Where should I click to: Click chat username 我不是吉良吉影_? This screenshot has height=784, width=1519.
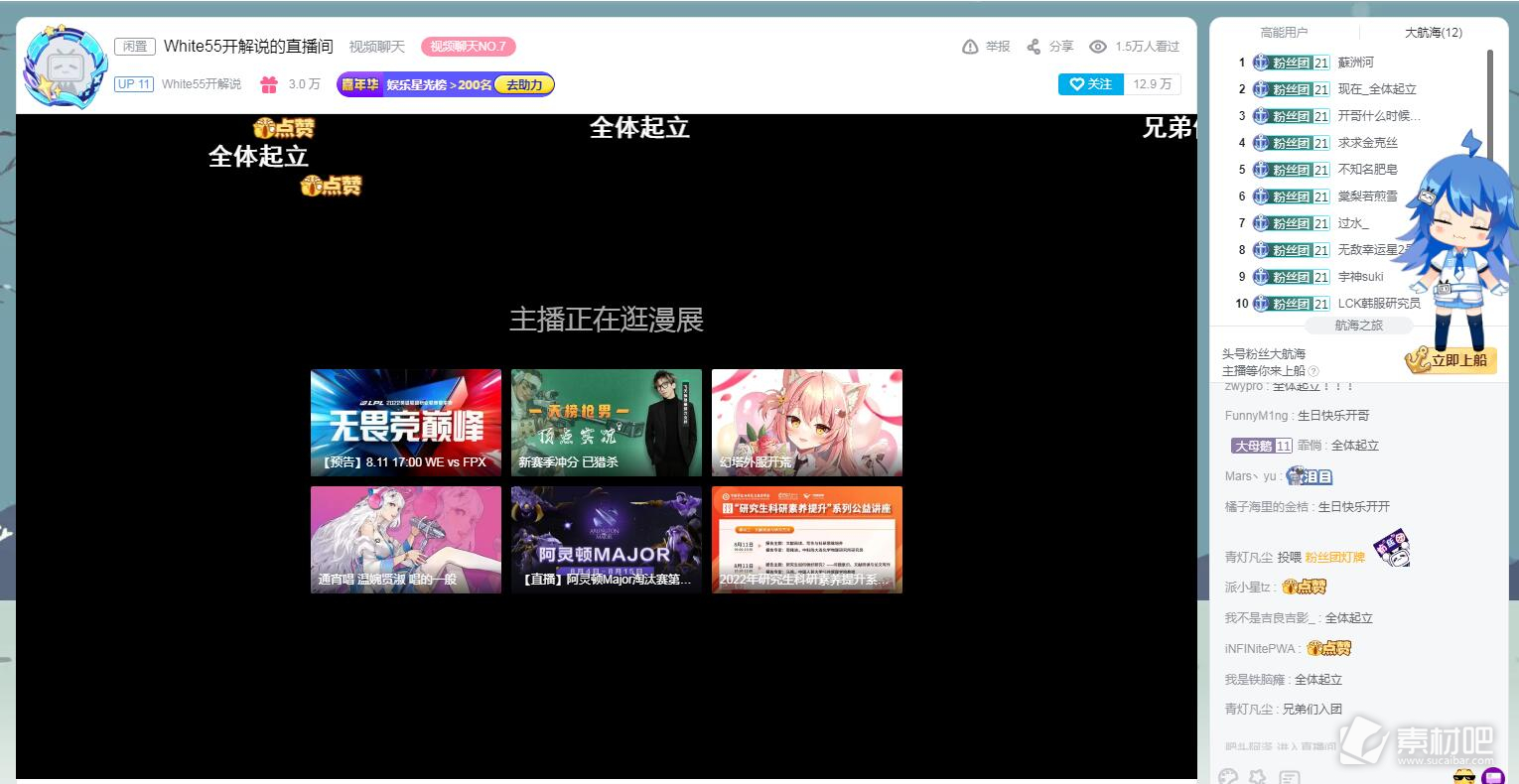pos(1270,618)
